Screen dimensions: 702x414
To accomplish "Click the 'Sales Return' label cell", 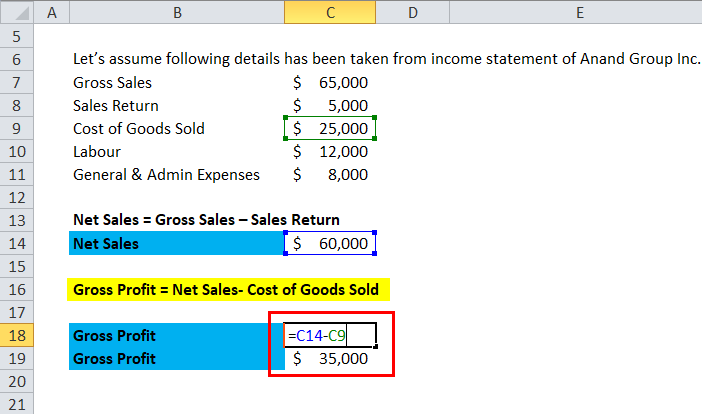I will (x=116, y=106).
